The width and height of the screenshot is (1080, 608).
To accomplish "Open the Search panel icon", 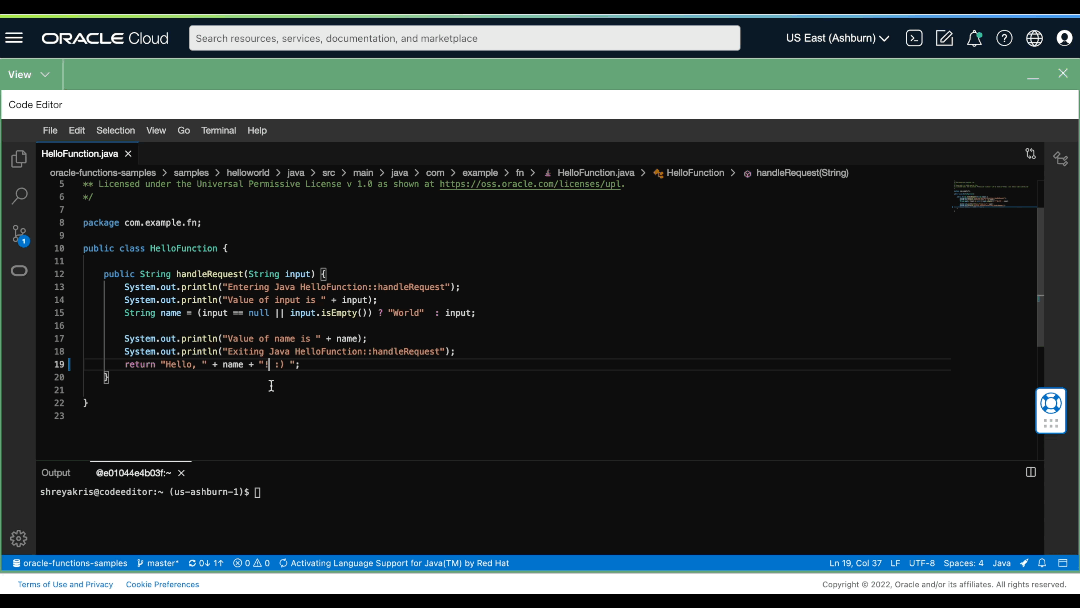I will 18,196.
